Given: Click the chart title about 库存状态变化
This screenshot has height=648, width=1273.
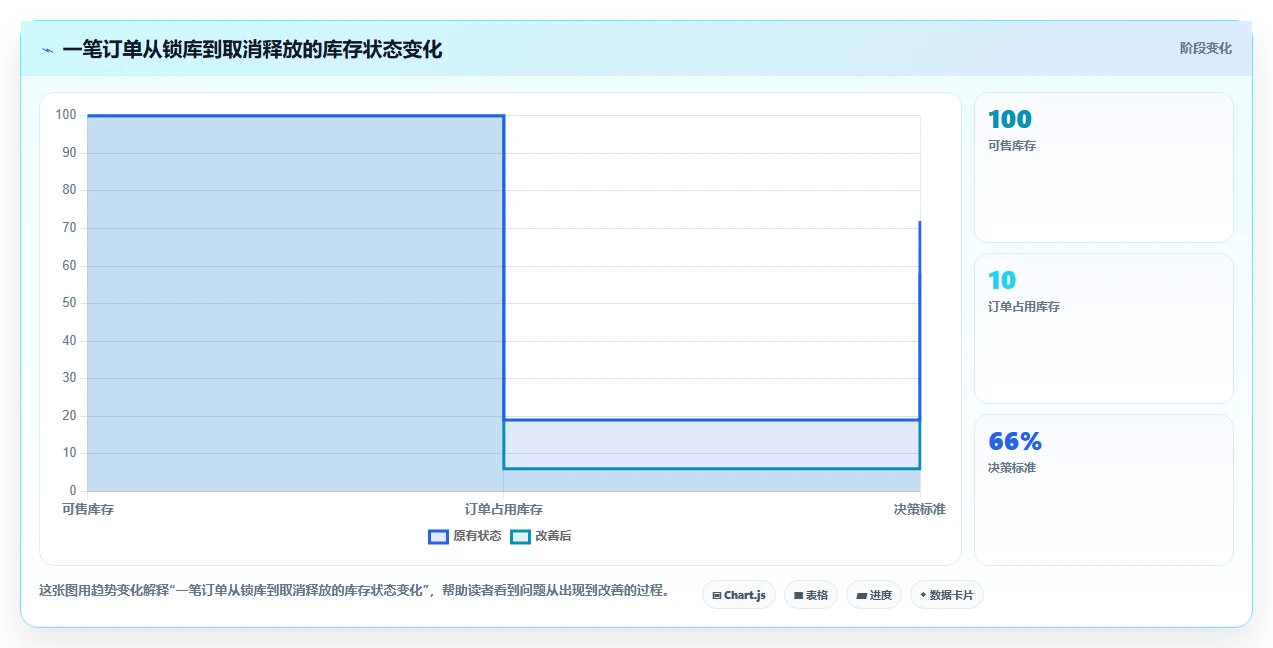Looking at the screenshot, I should point(252,49).
